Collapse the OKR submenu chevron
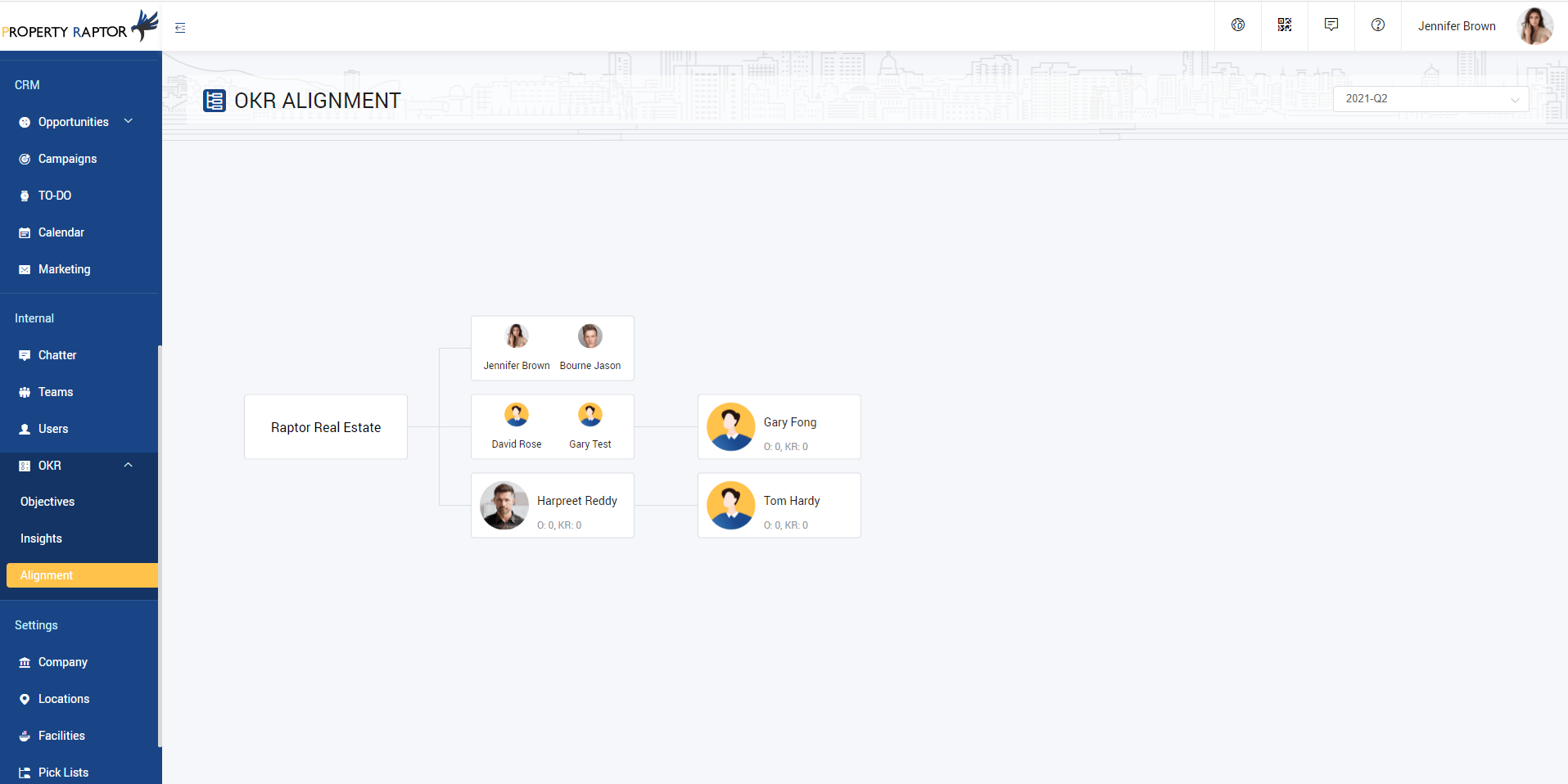The image size is (1568, 784). 129,465
